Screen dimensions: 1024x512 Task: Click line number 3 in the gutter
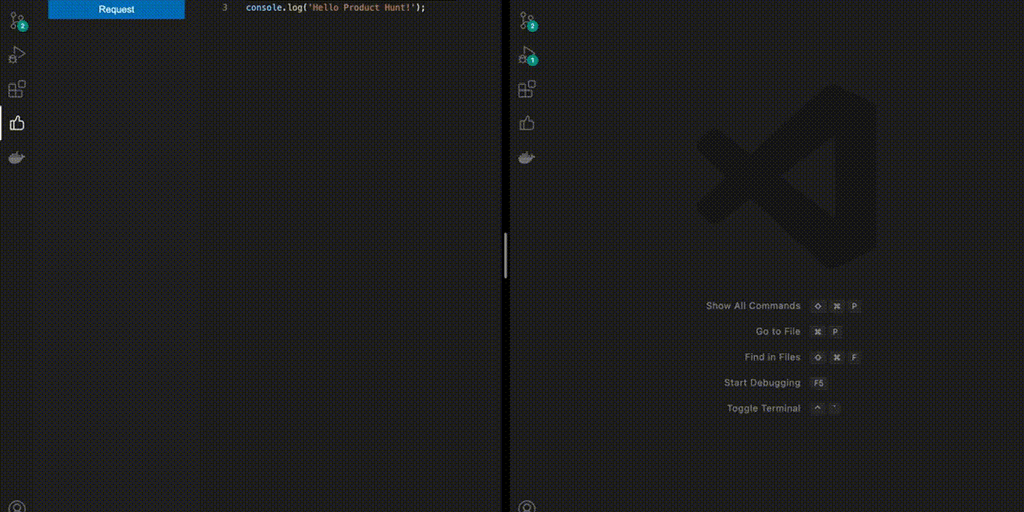(223, 7)
